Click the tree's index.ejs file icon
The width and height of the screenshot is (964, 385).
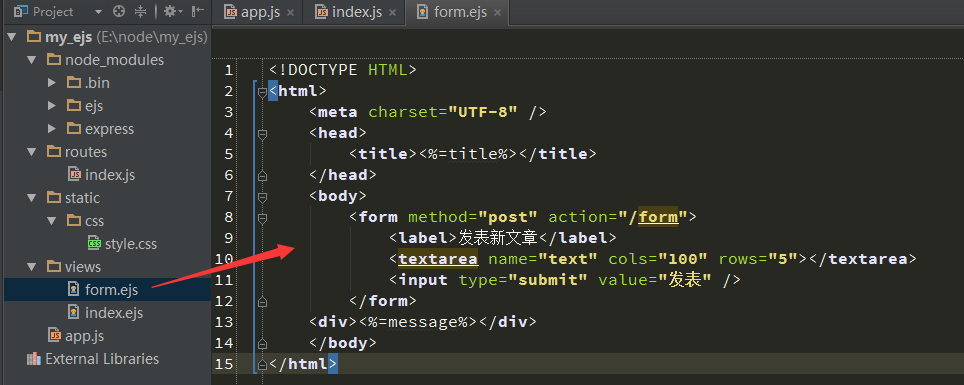tap(74, 312)
